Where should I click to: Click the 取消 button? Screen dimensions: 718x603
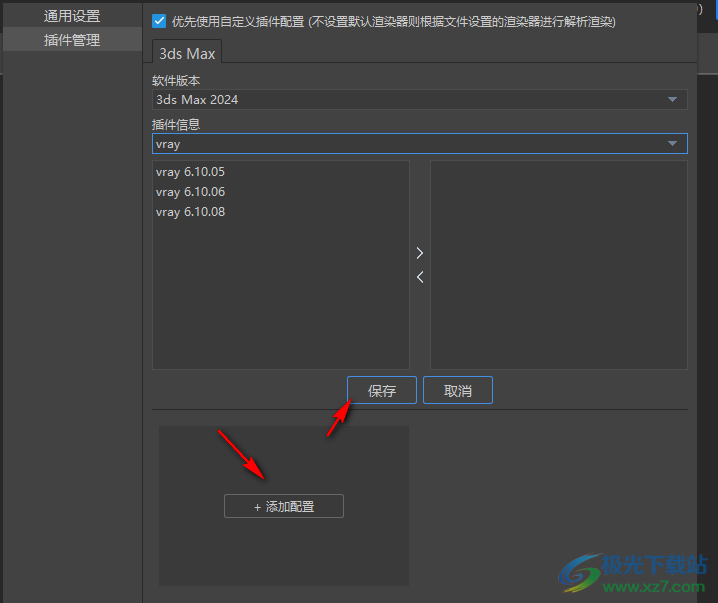pos(458,391)
